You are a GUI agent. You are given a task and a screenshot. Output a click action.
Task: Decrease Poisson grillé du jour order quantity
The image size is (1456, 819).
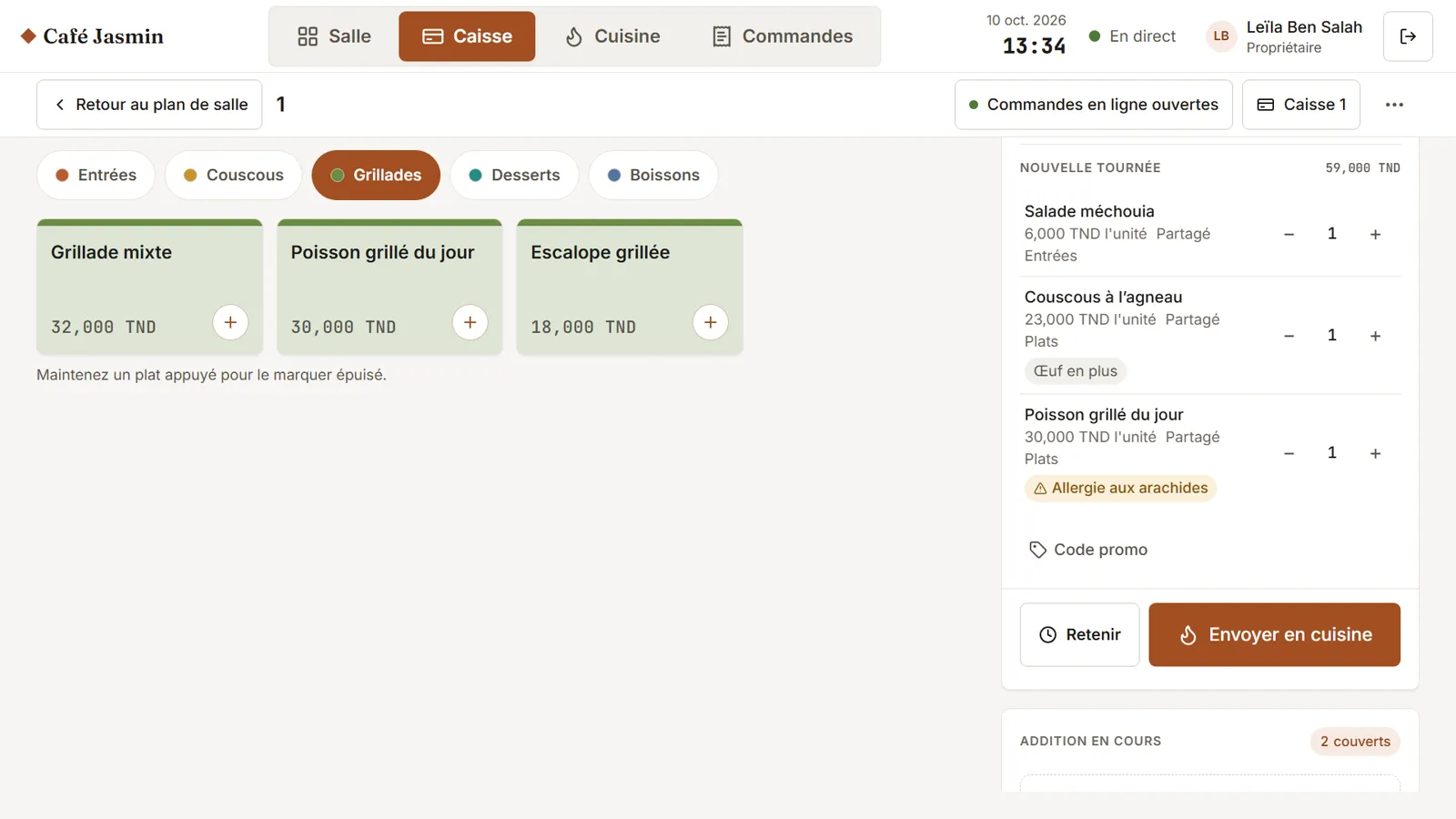pyautogui.click(x=1289, y=453)
